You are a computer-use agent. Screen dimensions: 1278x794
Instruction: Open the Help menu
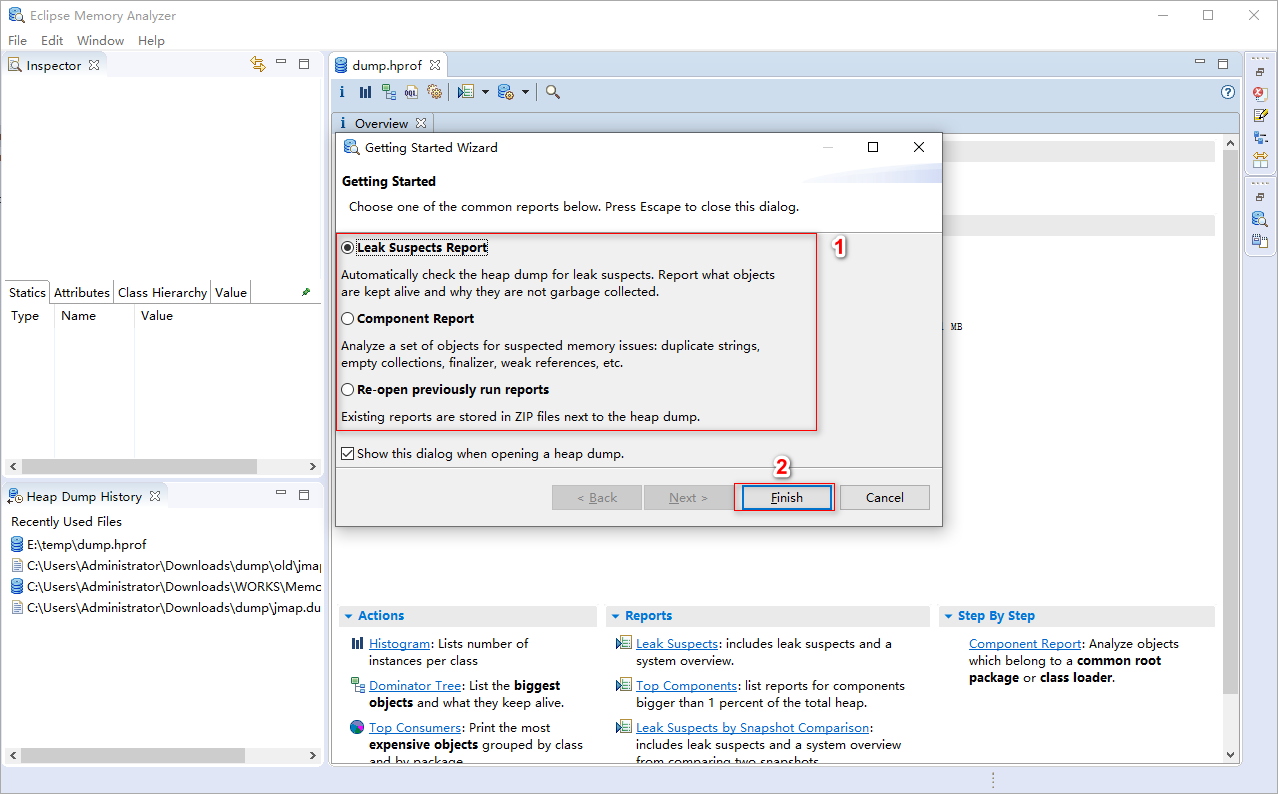151,40
